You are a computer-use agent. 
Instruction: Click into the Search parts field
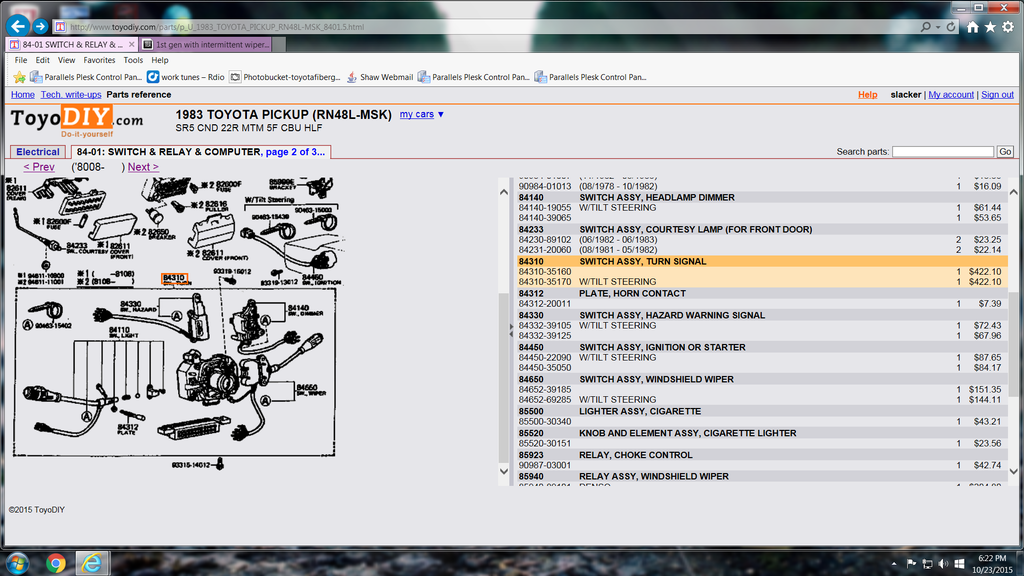point(943,152)
